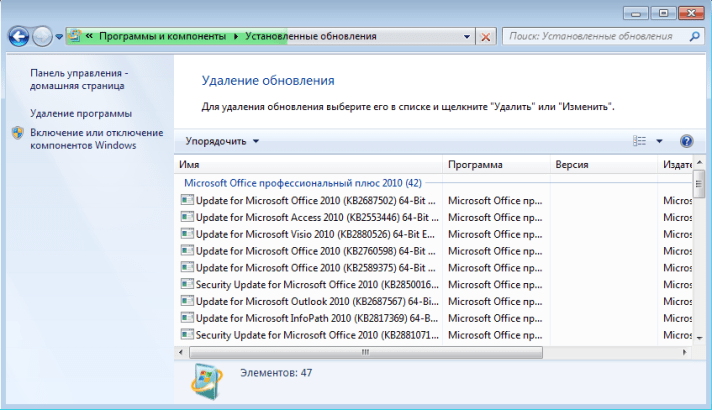Click the greyed Forward navigation arrow
This screenshot has width=712, height=410.
[x=42, y=36]
